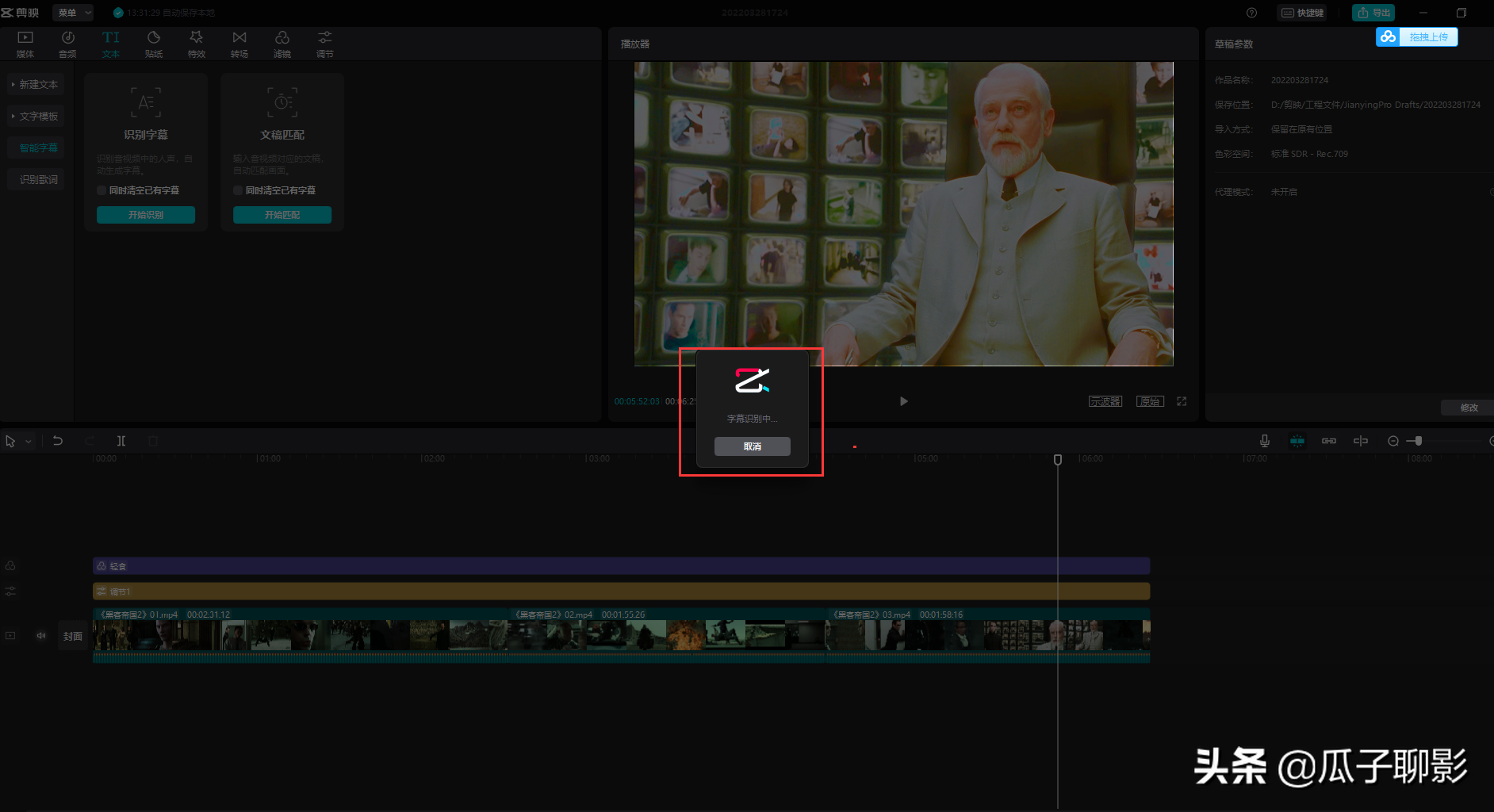Click the 文稿匹配 card icon

(282, 102)
